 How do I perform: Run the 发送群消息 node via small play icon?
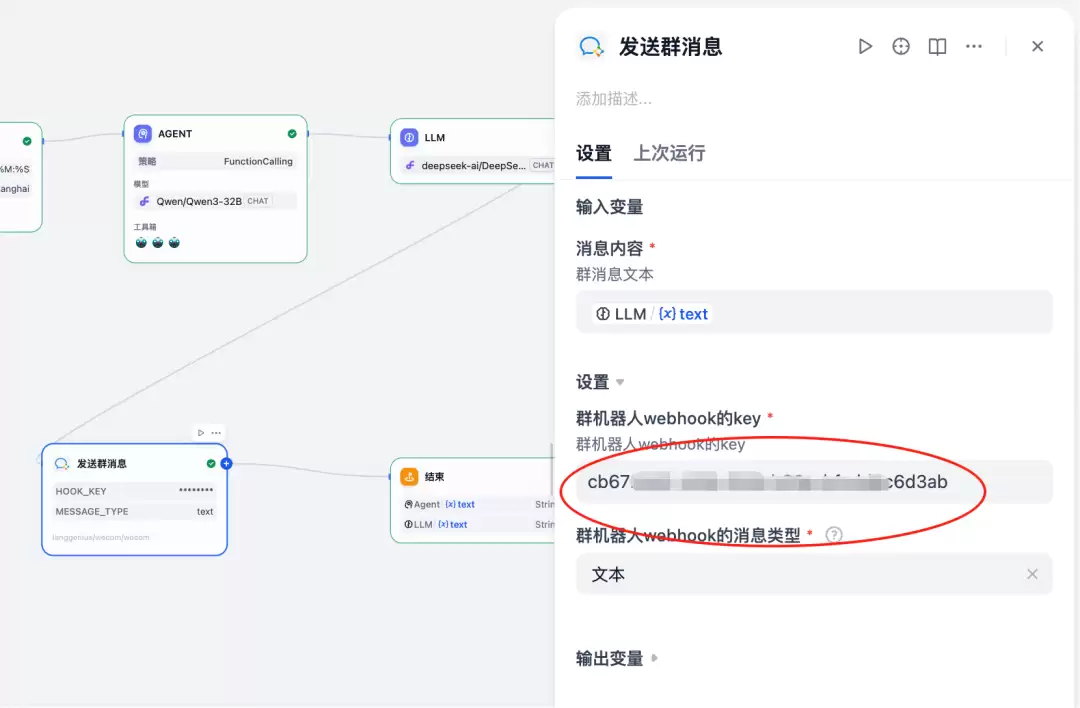(x=200, y=433)
